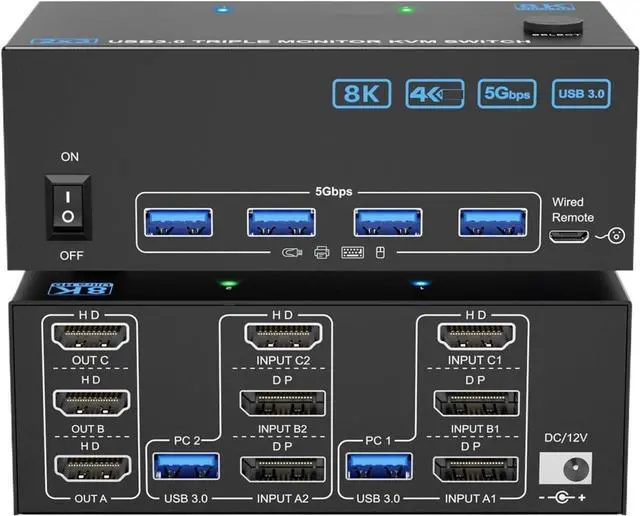
Task: Click the INPUT B2 DisplayPort
Action: pos(283,404)
